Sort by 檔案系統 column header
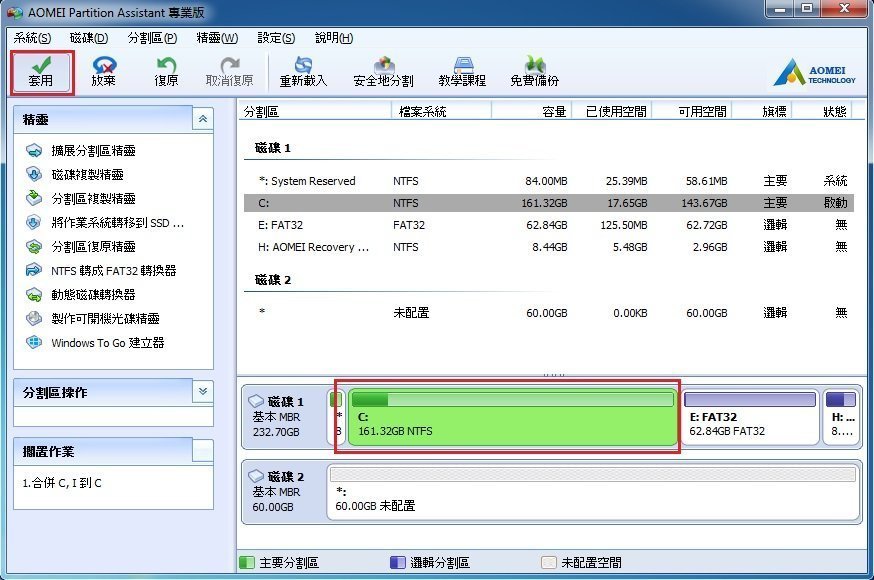This screenshot has width=874, height=580. (441, 112)
